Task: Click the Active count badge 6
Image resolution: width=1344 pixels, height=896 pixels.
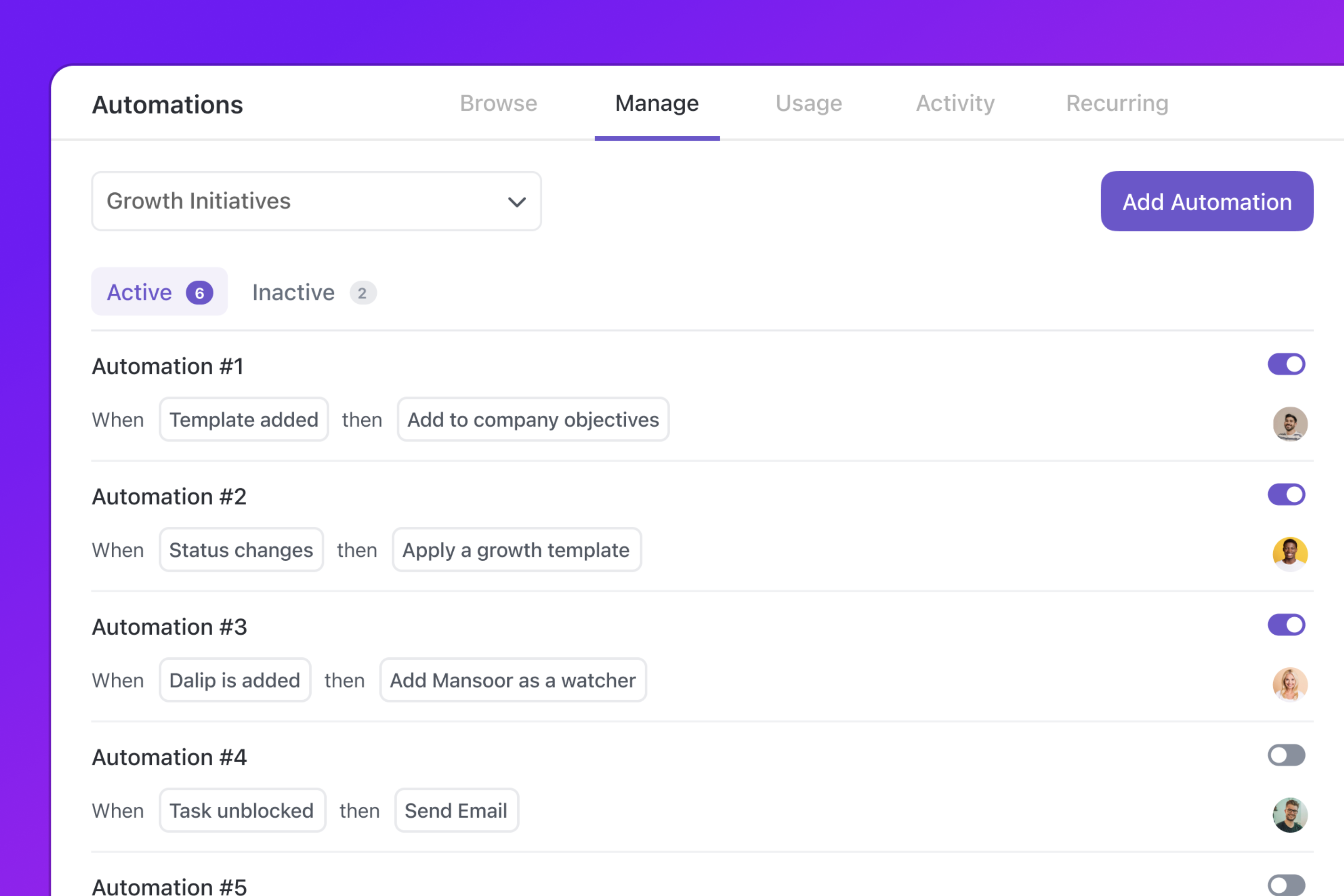Action: click(x=199, y=292)
